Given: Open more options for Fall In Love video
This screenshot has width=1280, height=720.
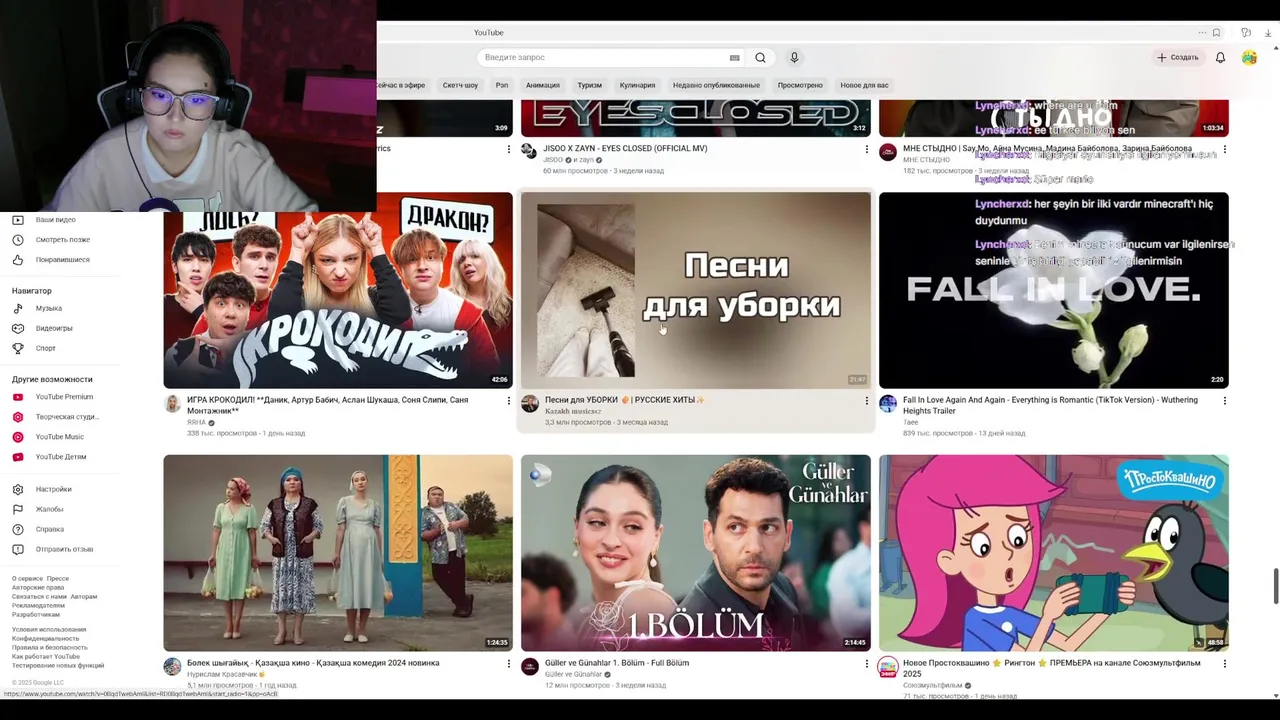Looking at the screenshot, I should tap(1224, 401).
